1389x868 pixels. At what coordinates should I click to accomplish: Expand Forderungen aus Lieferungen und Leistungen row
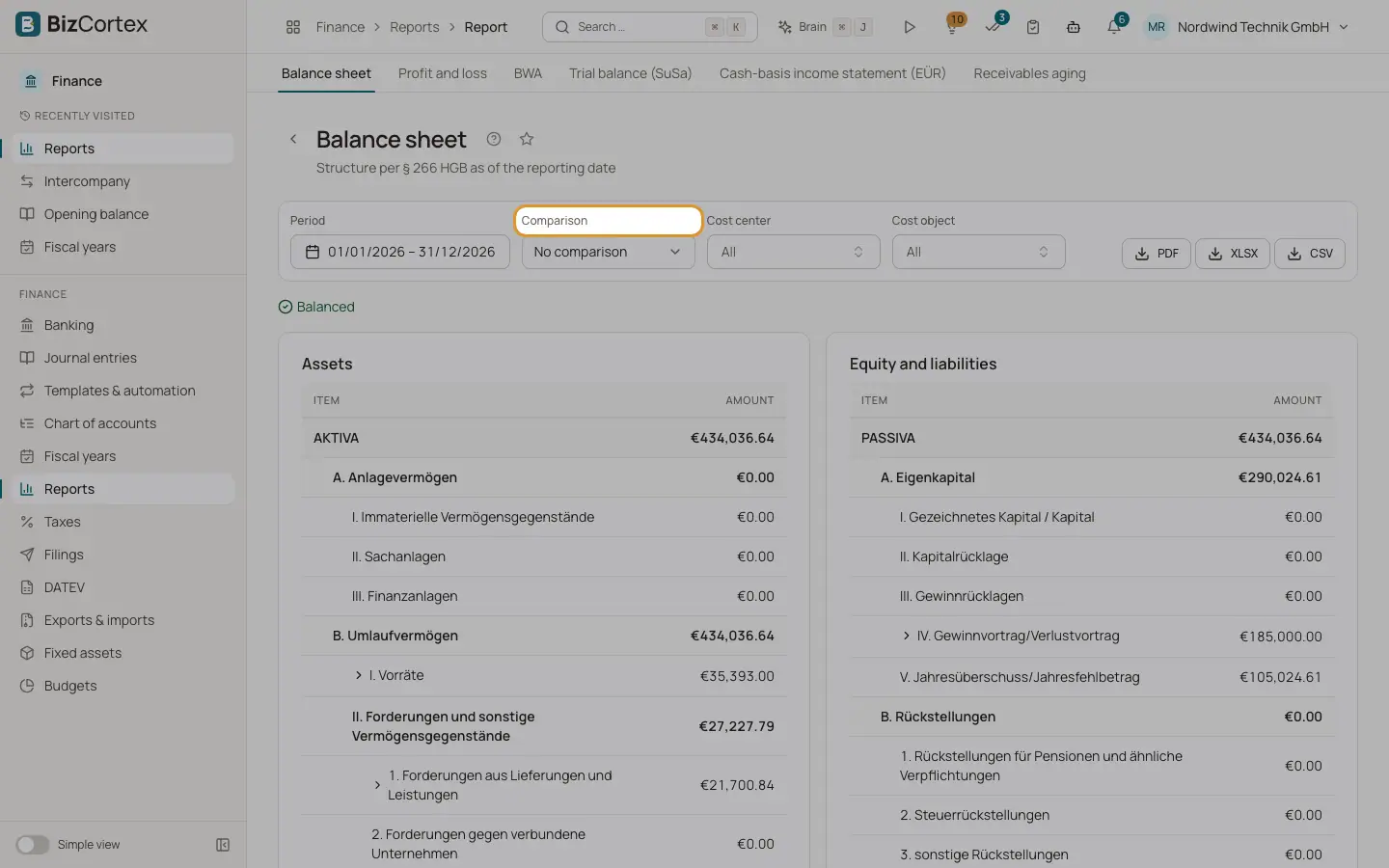pos(377,785)
